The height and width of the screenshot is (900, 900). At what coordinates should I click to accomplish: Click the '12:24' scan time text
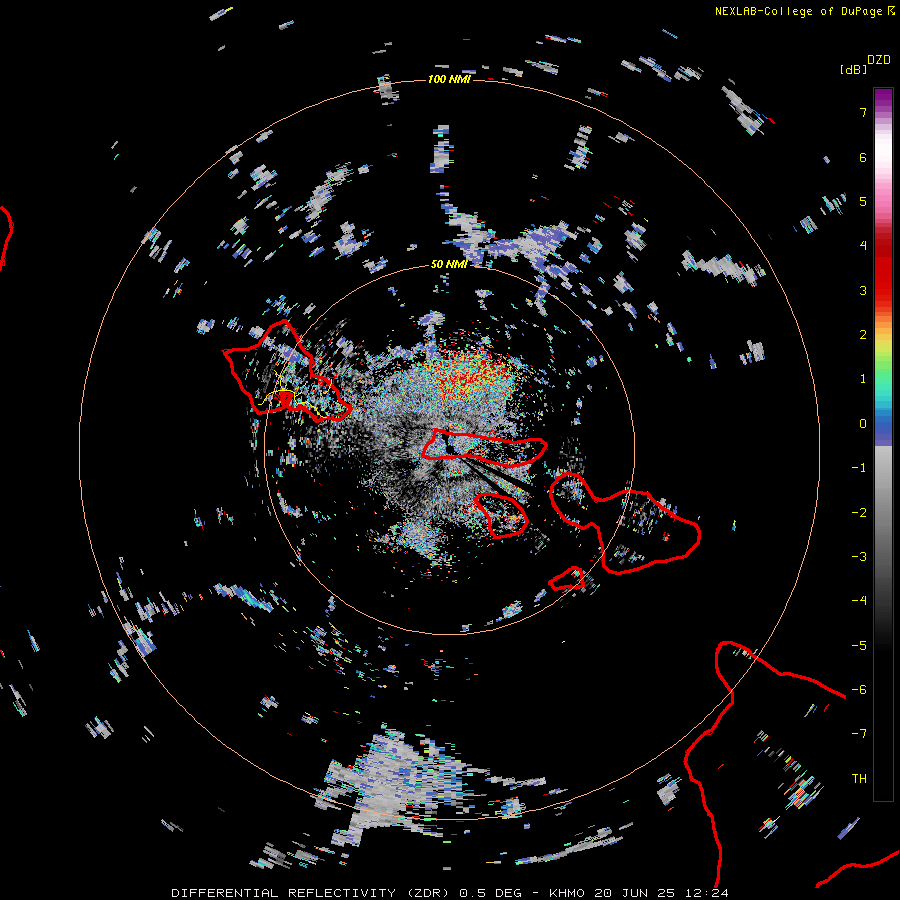click(x=706, y=893)
